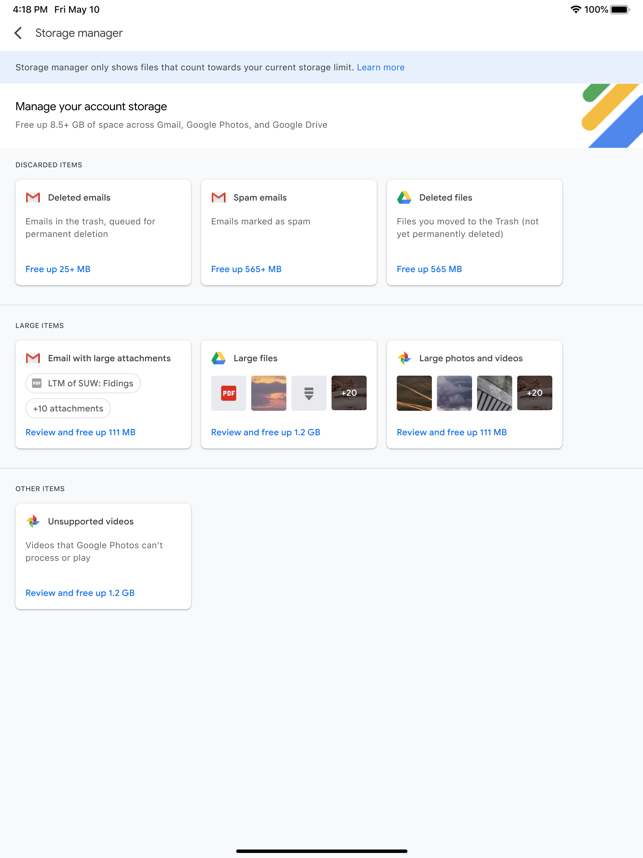Click Drive icon beside Large files
This screenshot has height=858, width=643.
coord(218,358)
